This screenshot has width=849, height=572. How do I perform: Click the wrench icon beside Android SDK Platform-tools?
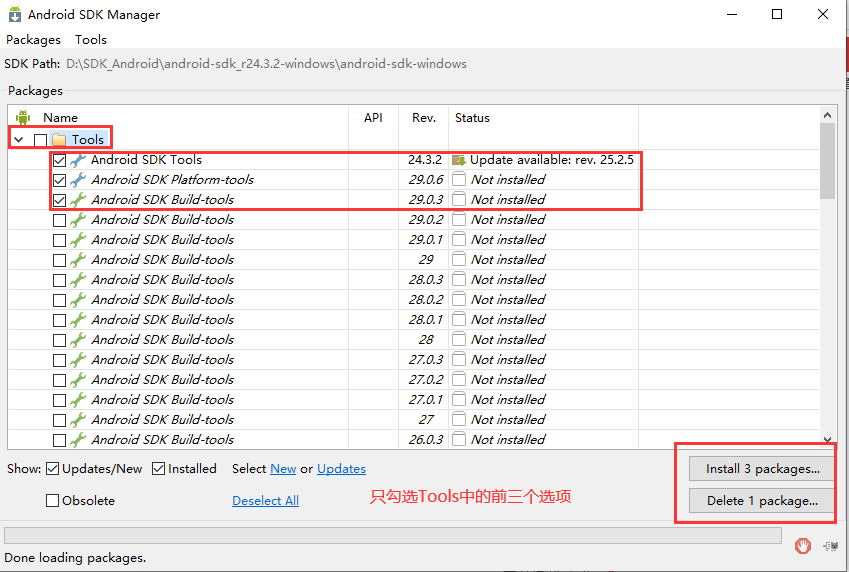[x=78, y=180]
